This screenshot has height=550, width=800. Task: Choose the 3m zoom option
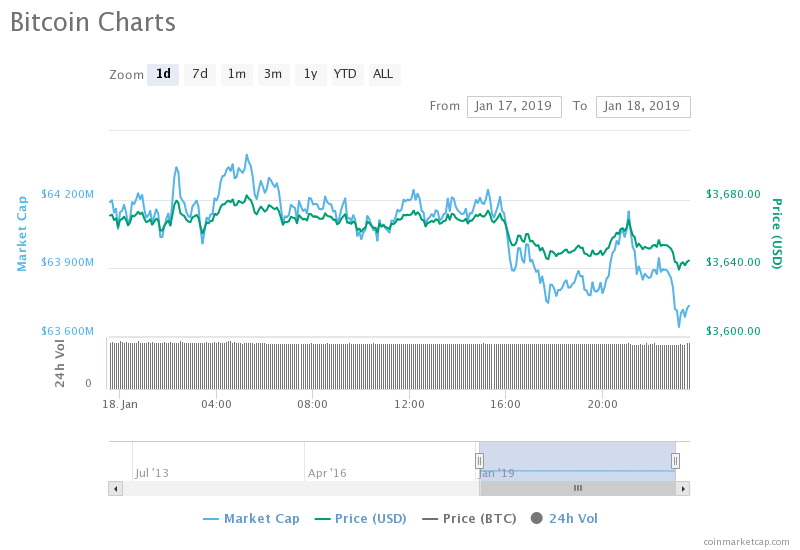273,74
